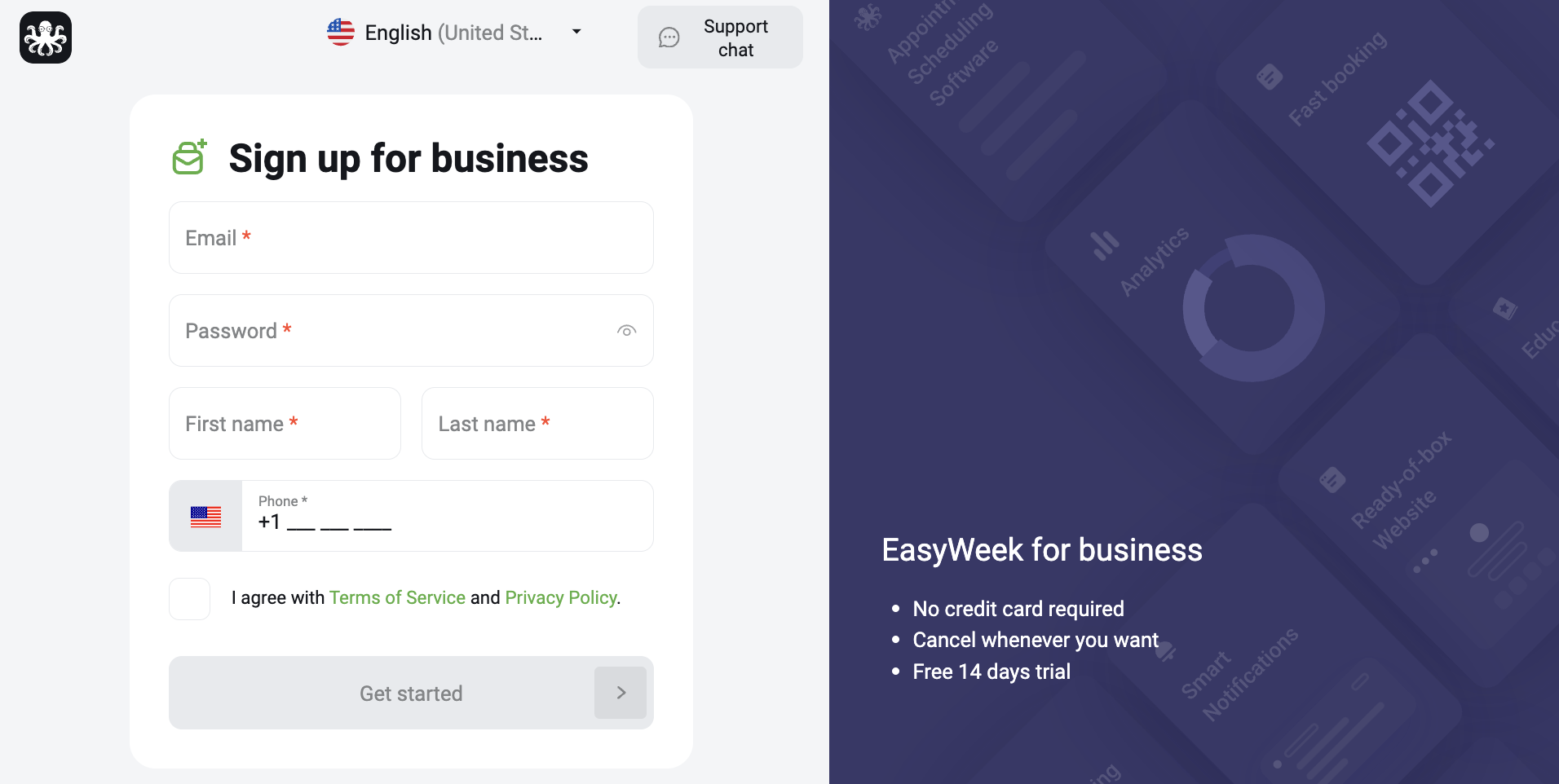Toggle password visibility eye icon
Viewport: 1559px width, 784px height.
(x=626, y=331)
